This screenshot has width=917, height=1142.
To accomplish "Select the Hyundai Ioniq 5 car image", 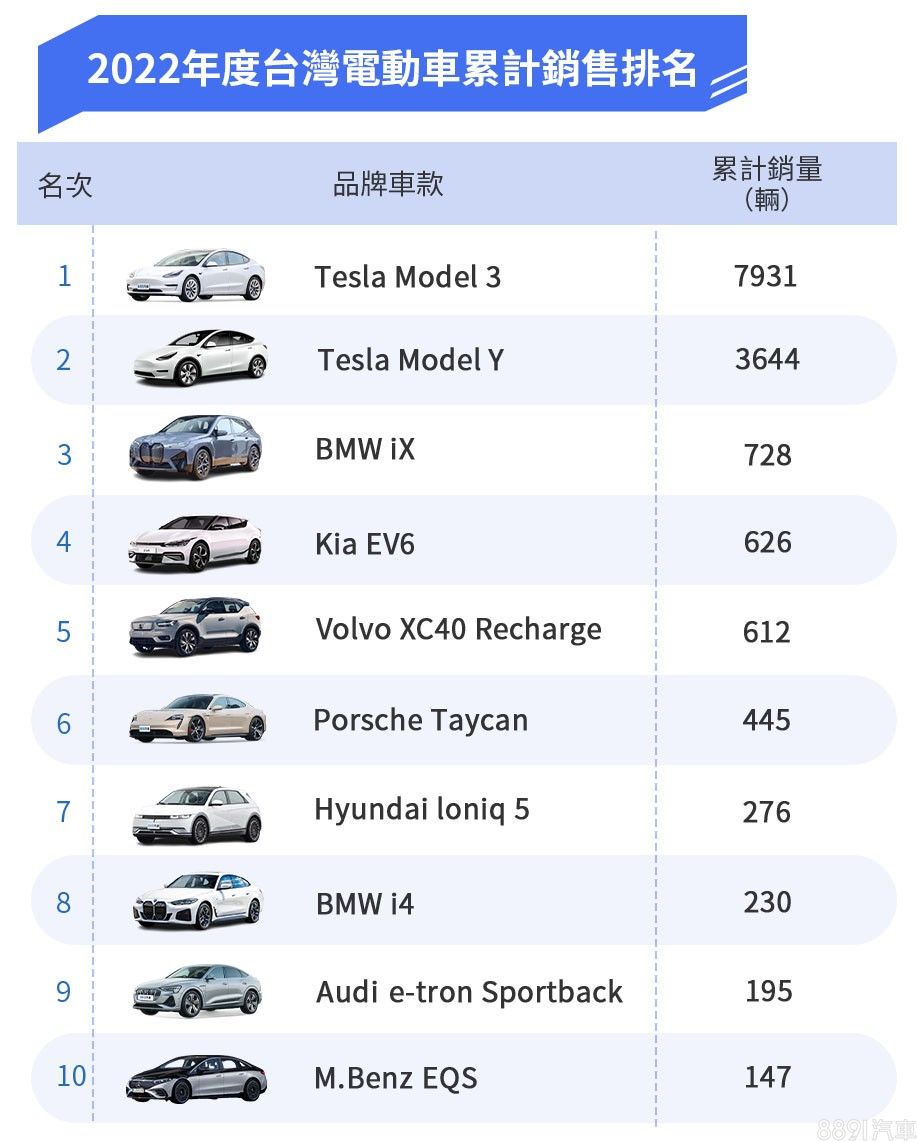I will pos(197,814).
